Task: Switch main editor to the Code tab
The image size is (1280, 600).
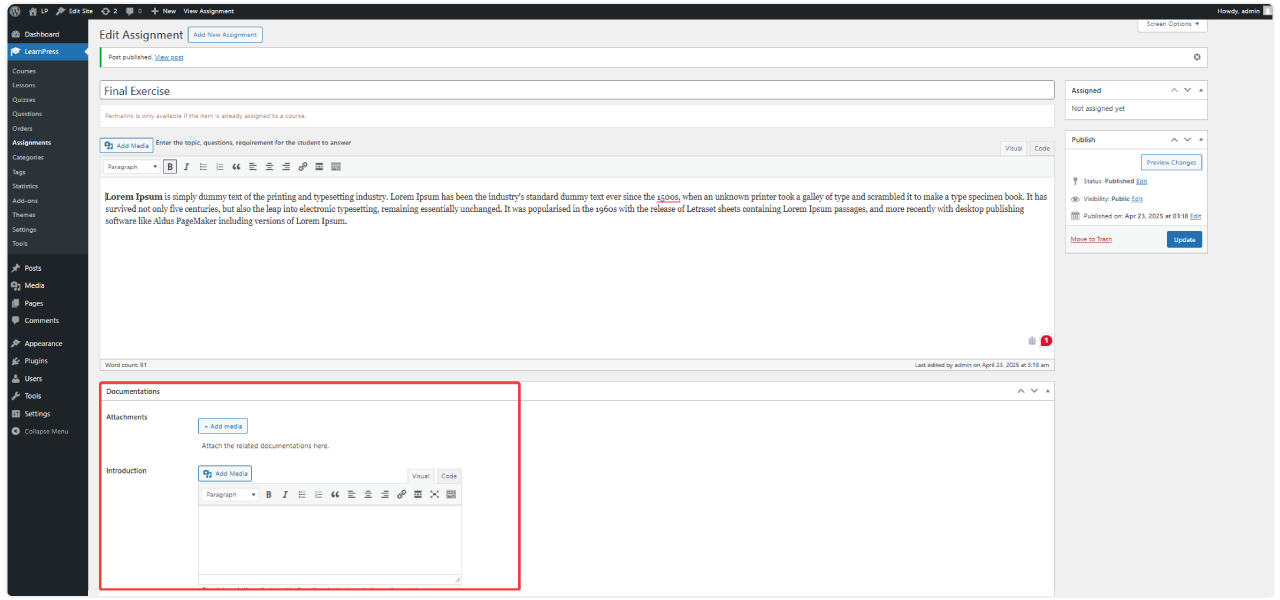Action: [x=1042, y=148]
